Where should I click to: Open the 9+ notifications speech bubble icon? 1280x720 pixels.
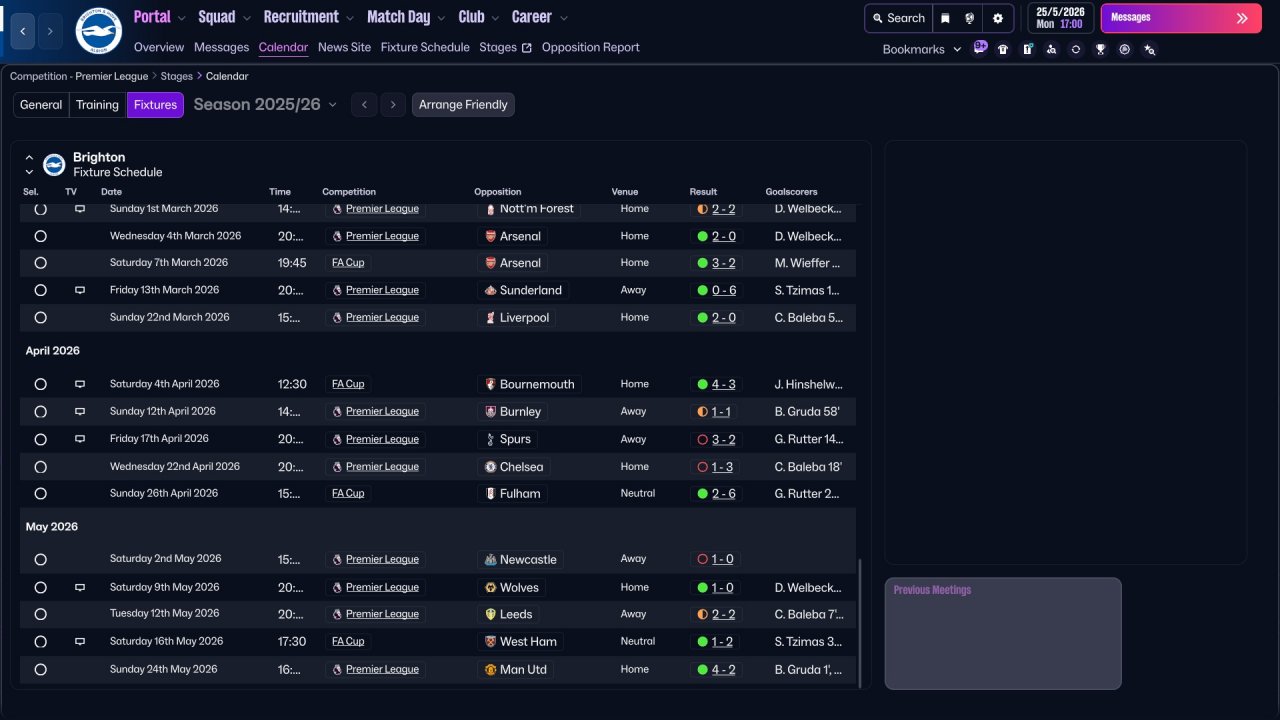(x=980, y=47)
